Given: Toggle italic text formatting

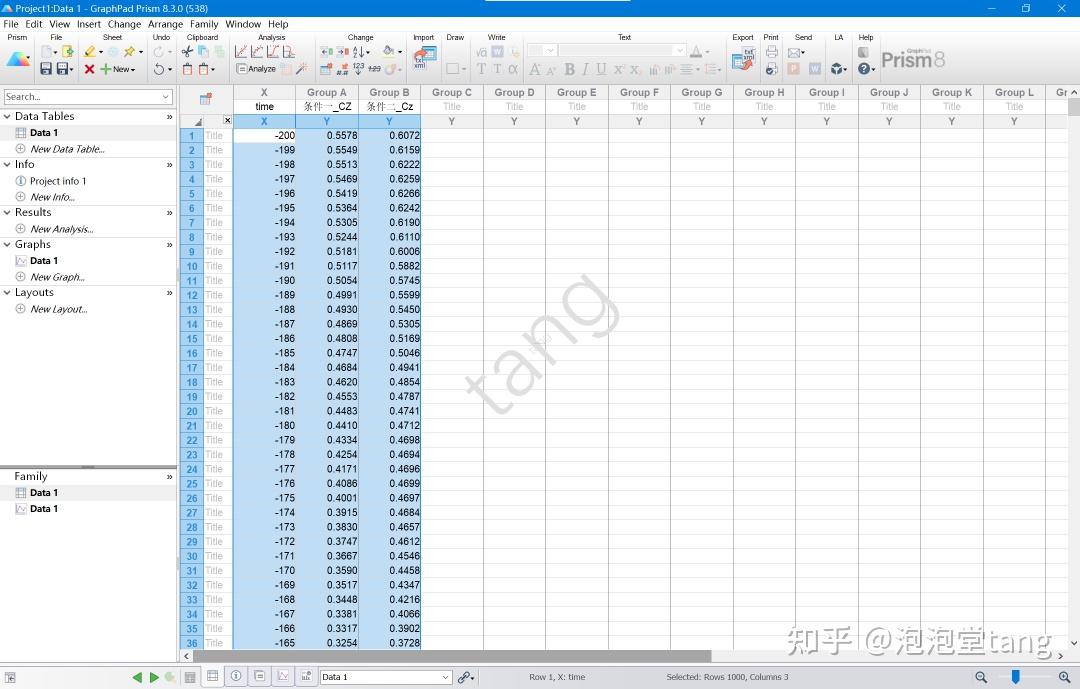Looking at the screenshot, I should click(x=586, y=69).
